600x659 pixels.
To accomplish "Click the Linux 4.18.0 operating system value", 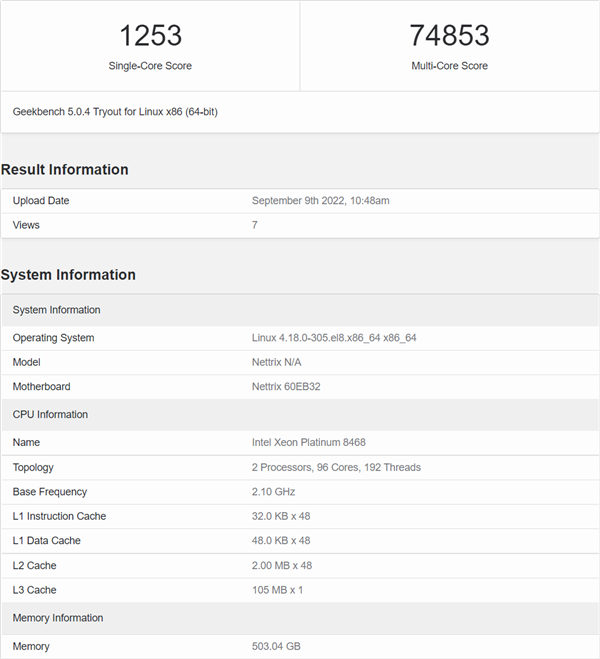I will [334, 338].
